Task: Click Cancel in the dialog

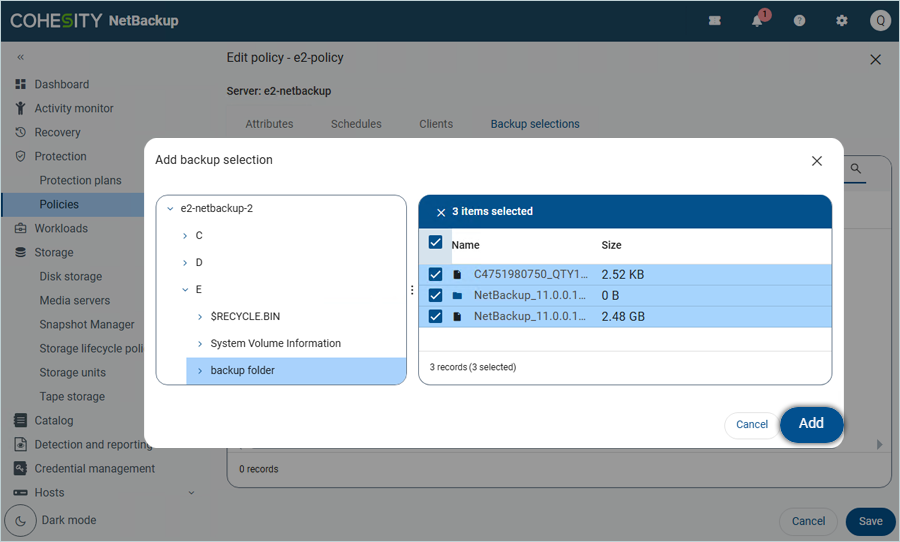Action: pos(752,425)
